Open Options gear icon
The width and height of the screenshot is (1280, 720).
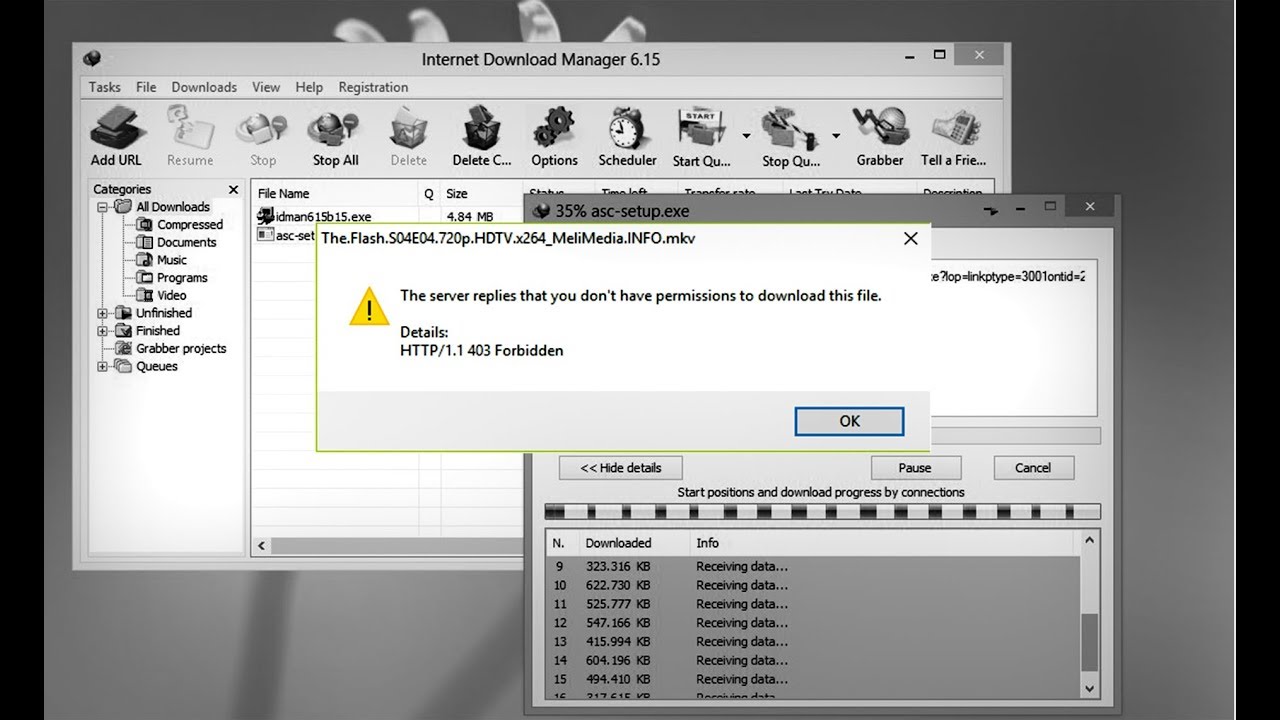pyautogui.click(x=554, y=137)
